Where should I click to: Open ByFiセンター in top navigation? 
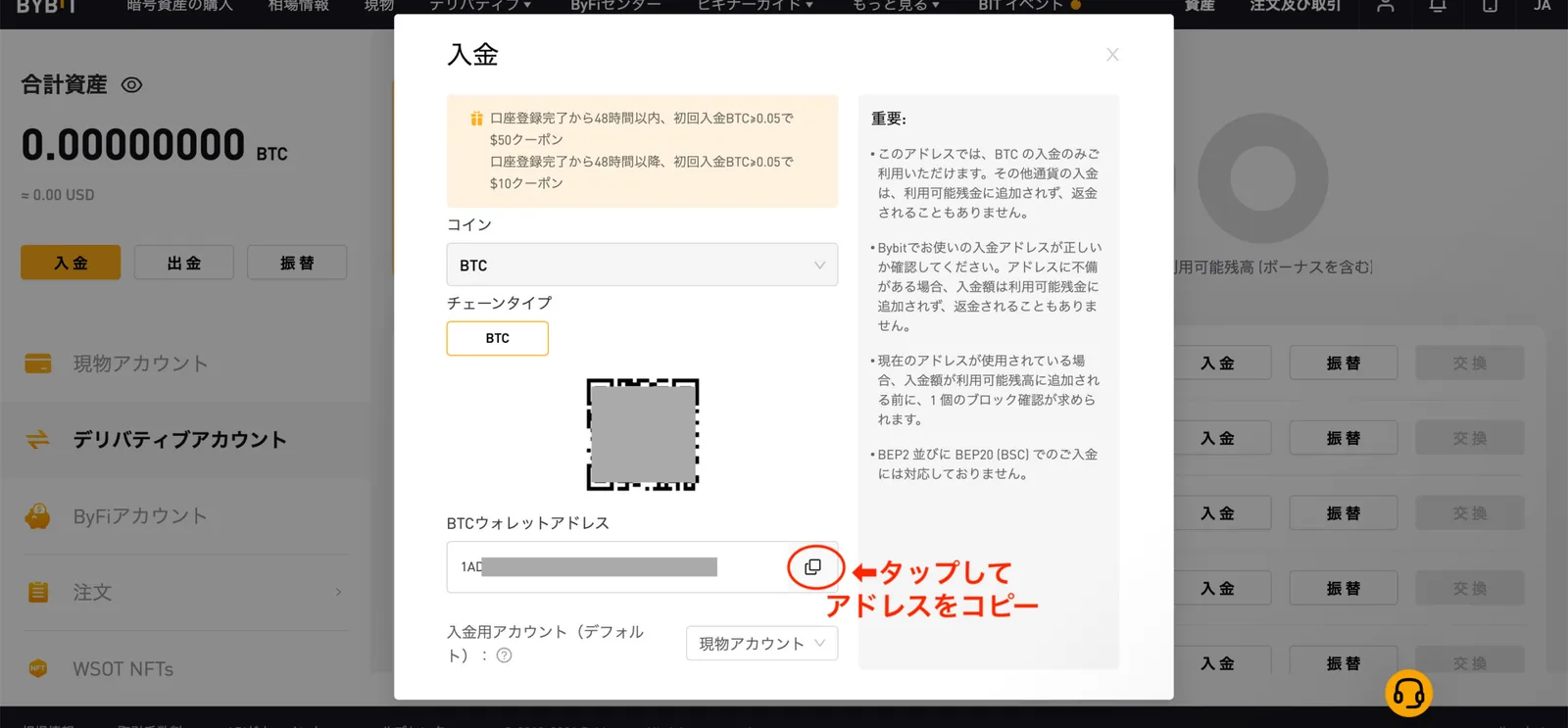point(616,6)
